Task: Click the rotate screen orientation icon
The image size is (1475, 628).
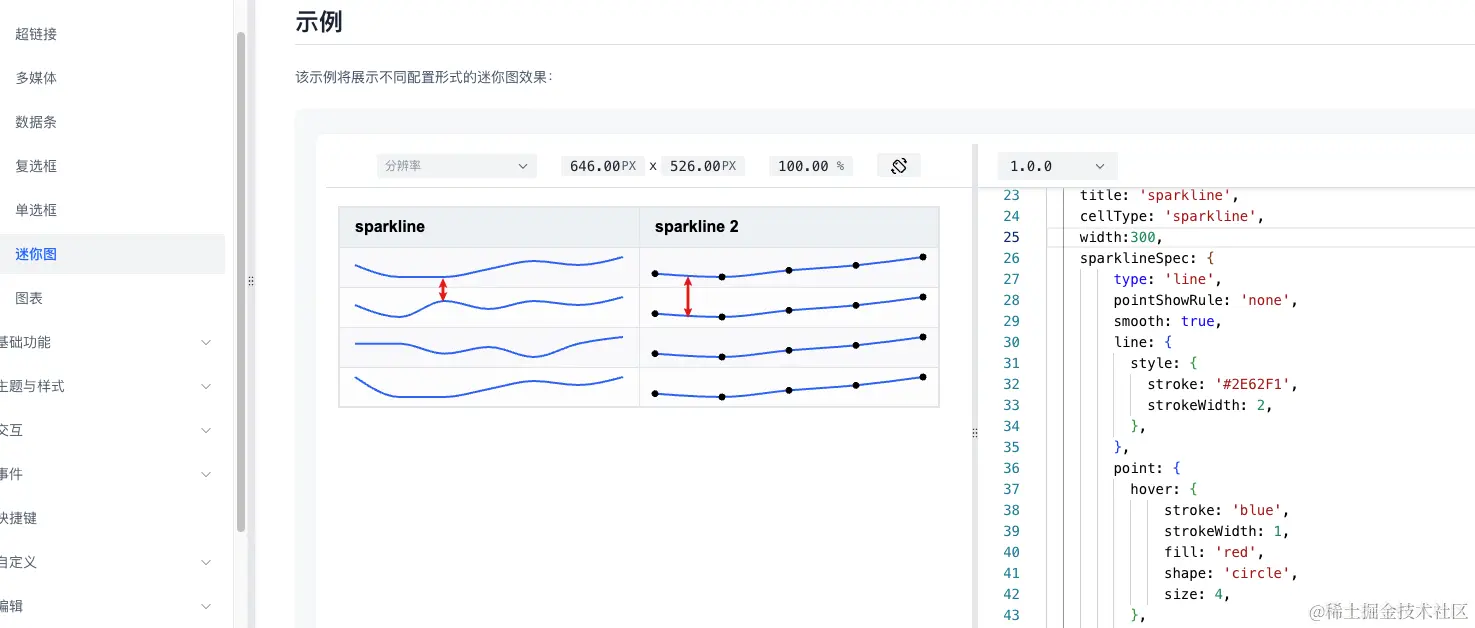Action: (x=898, y=166)
